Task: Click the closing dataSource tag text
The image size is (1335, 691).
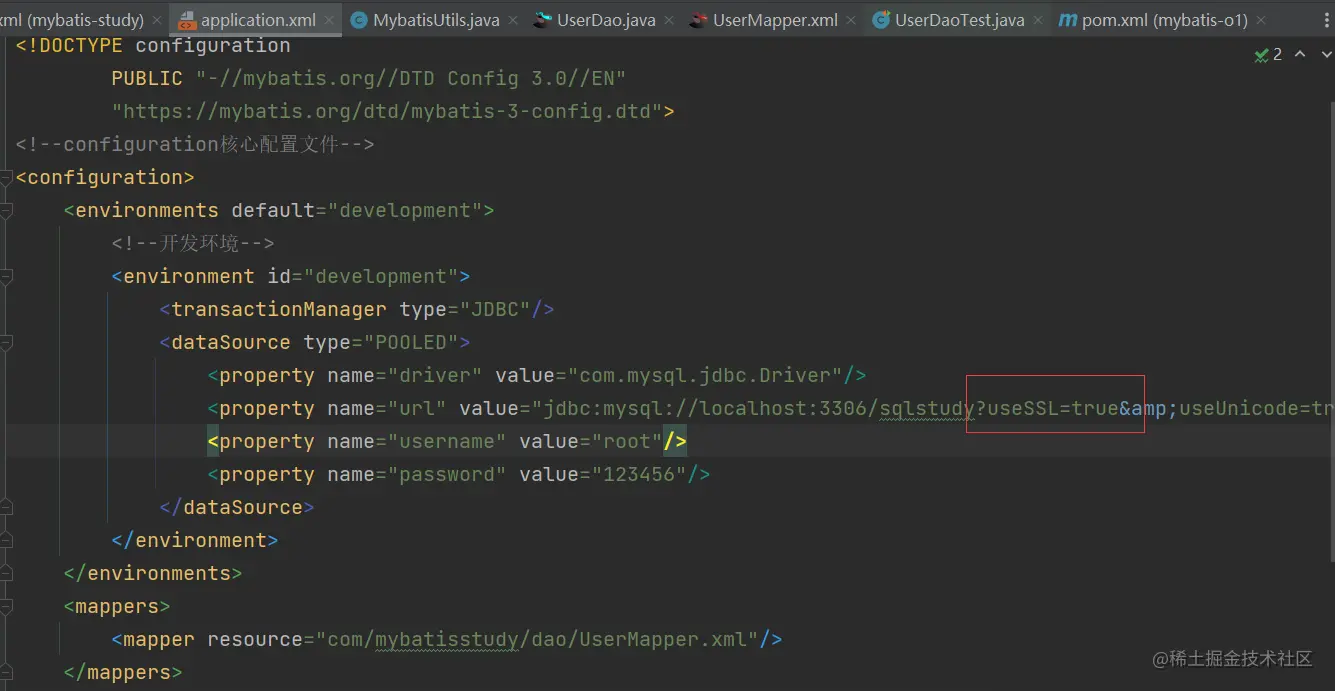Action: click(237, 507)
